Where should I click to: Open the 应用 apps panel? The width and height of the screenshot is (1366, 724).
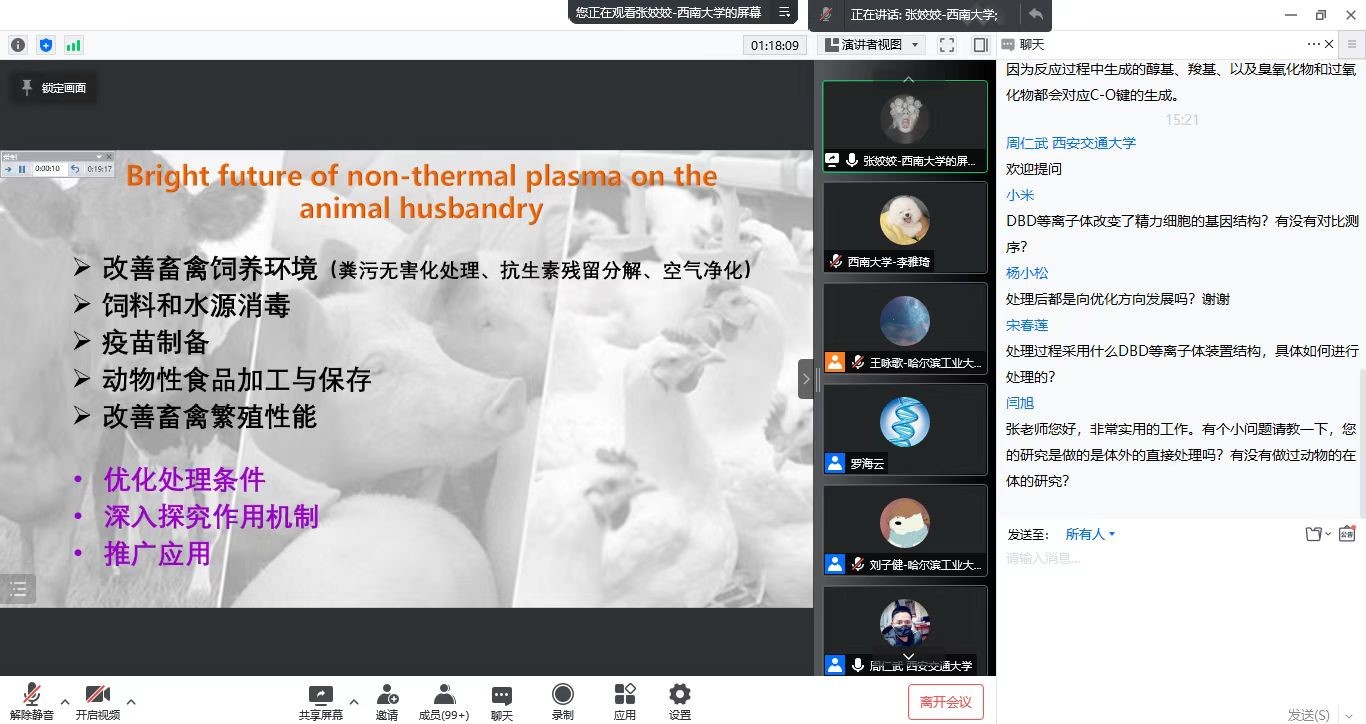pyautogui.click(x=625, y=701)
